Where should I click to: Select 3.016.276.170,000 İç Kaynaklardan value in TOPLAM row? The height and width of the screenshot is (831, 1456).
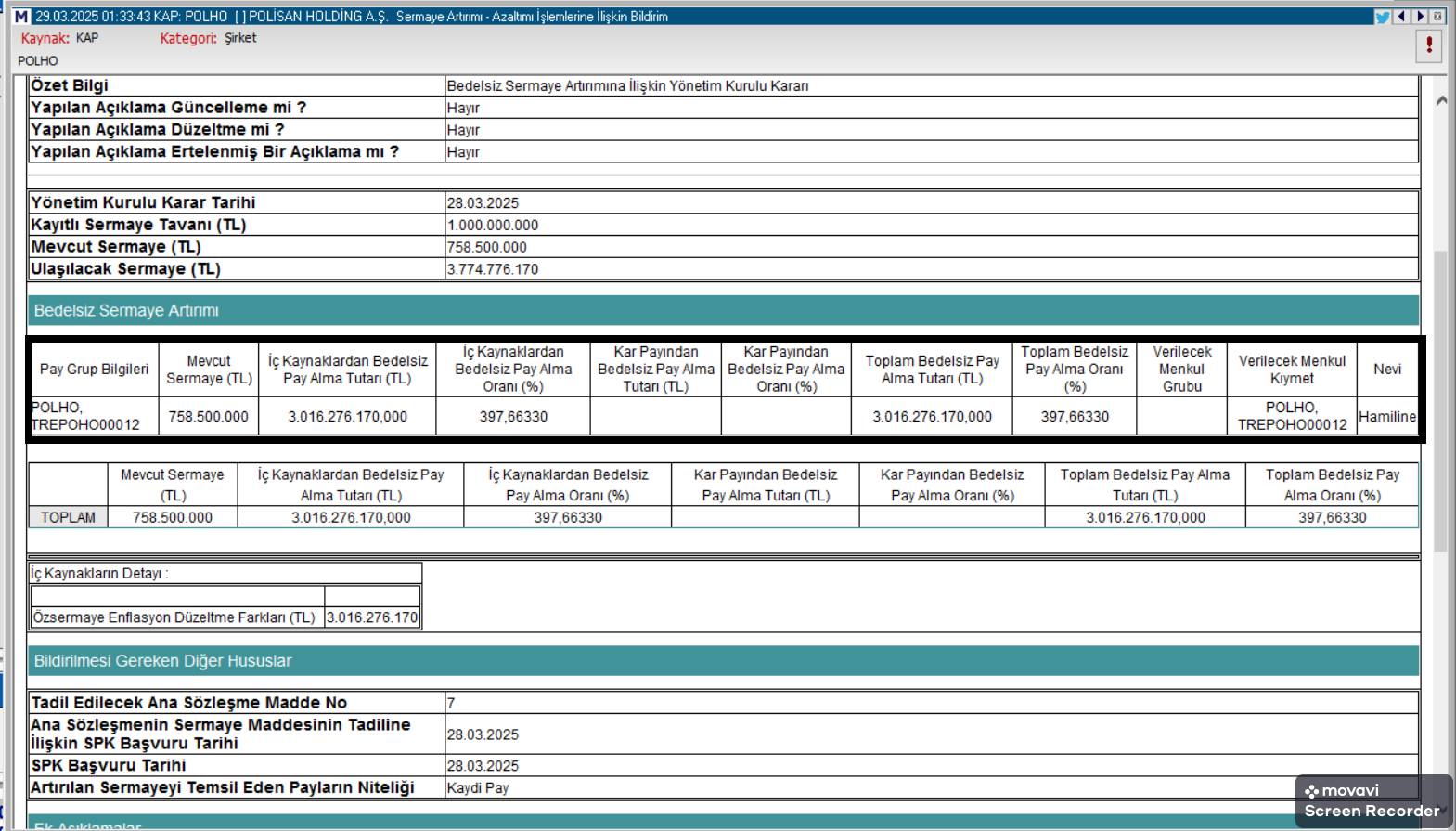pyautogui.click(x=351, y=518)
